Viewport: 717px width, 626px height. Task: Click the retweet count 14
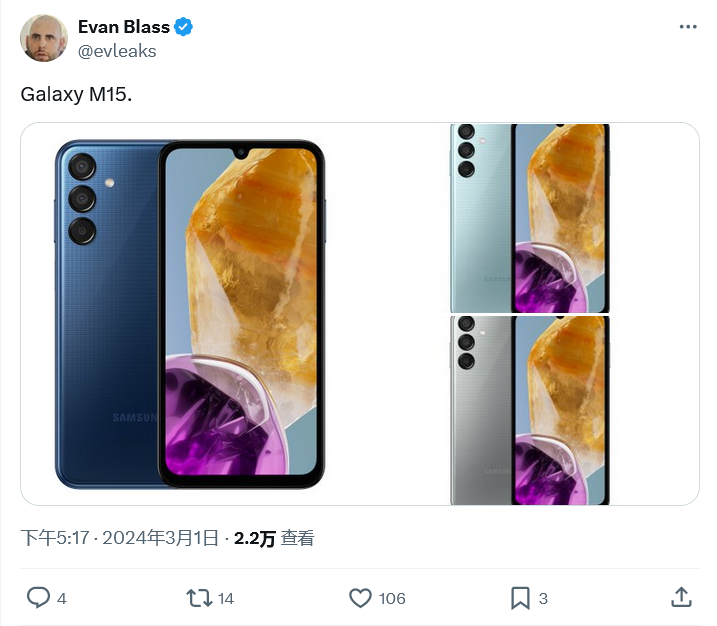coord(225,598)
